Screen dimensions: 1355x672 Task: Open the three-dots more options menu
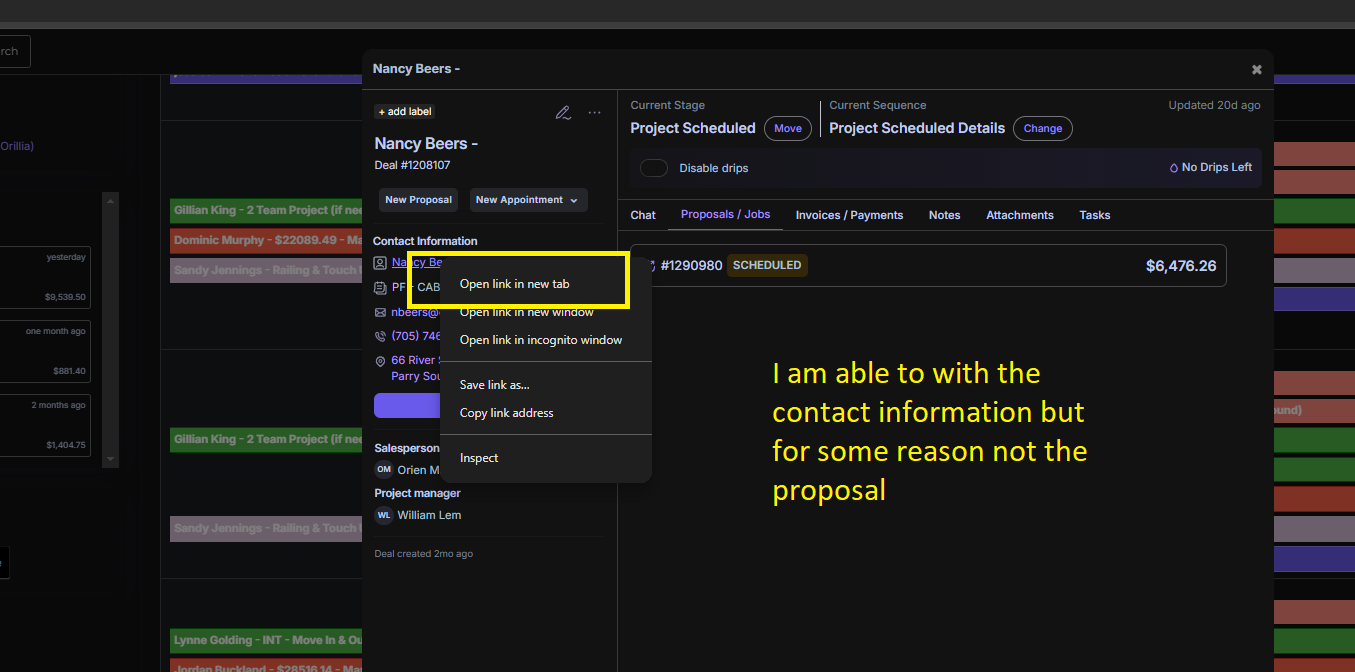point(595,113)
